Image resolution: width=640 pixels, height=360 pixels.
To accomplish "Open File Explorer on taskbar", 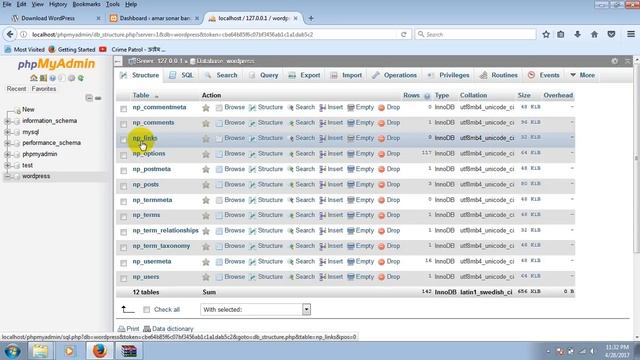I will (x=40, y=351).
